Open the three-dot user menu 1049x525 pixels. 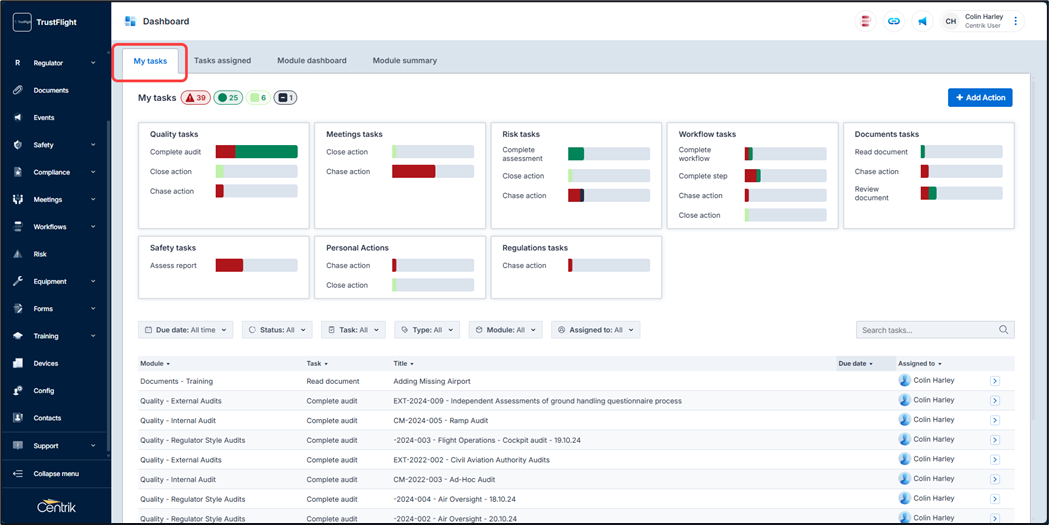1015,21
